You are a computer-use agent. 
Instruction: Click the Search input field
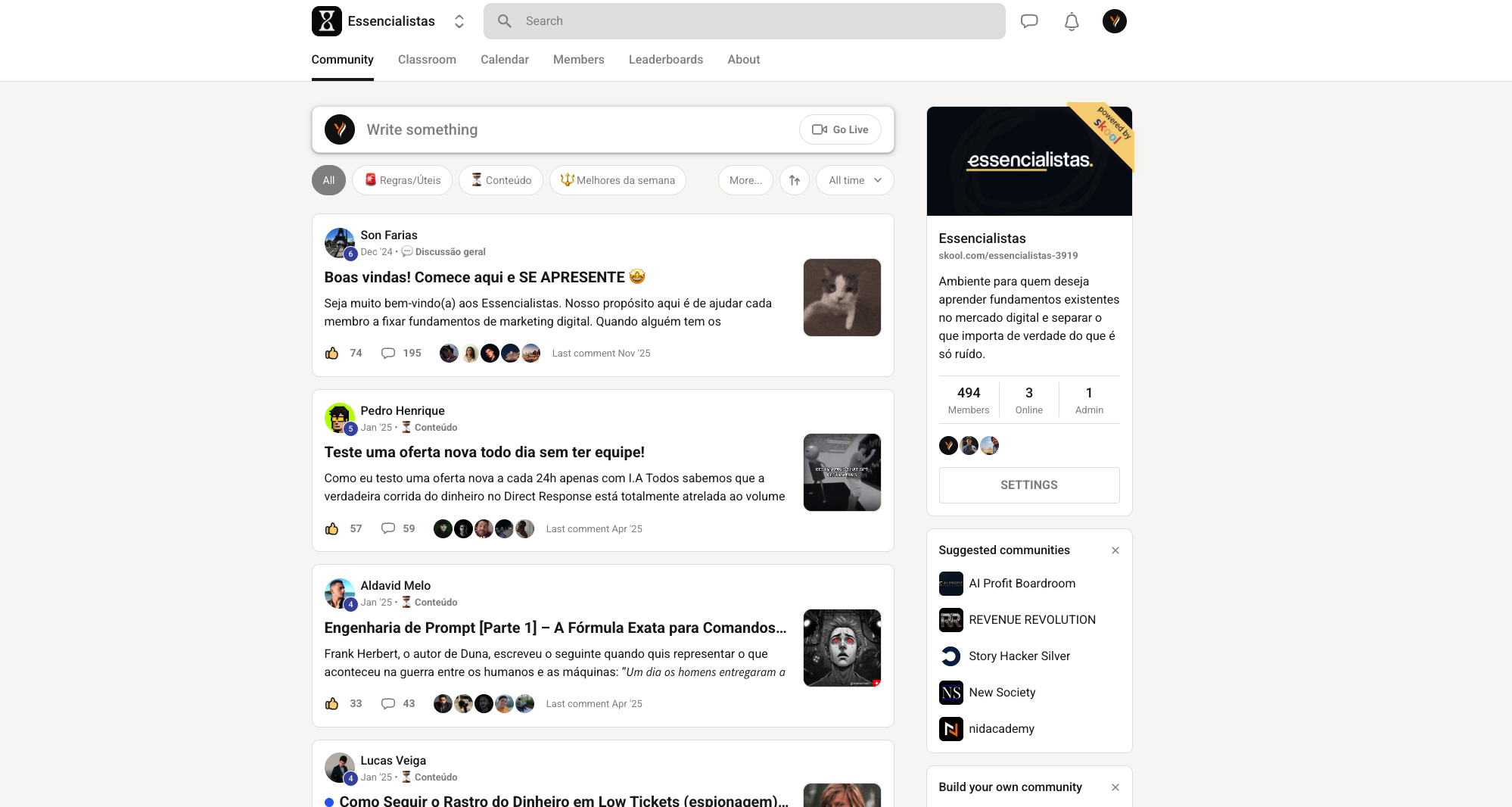[745, 21]
